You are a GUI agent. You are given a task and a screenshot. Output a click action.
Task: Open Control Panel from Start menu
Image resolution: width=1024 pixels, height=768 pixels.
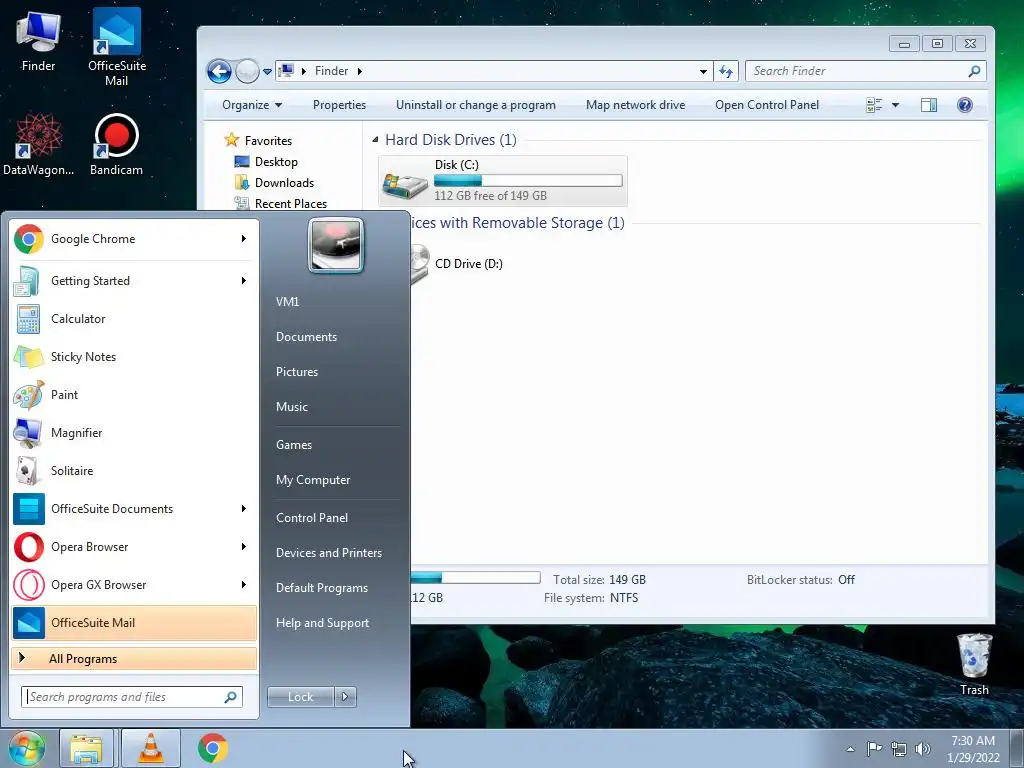[312, 518]
